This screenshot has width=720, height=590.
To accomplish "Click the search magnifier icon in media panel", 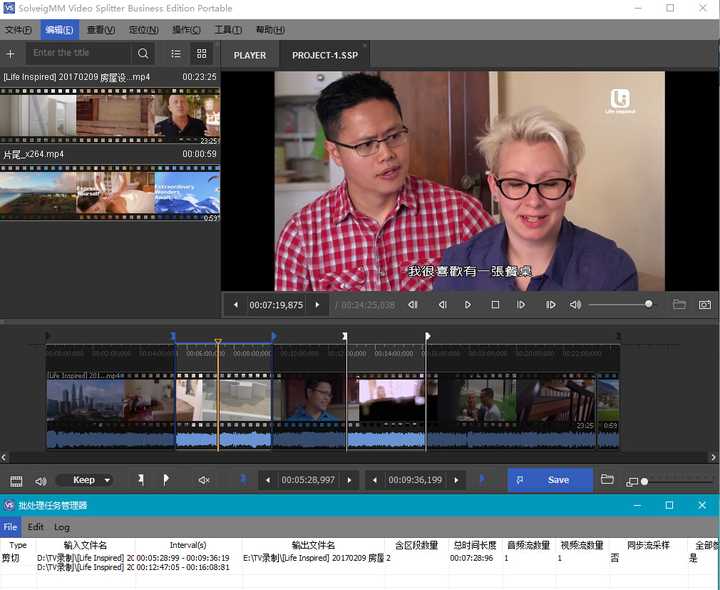I will (x=144, y=54).
